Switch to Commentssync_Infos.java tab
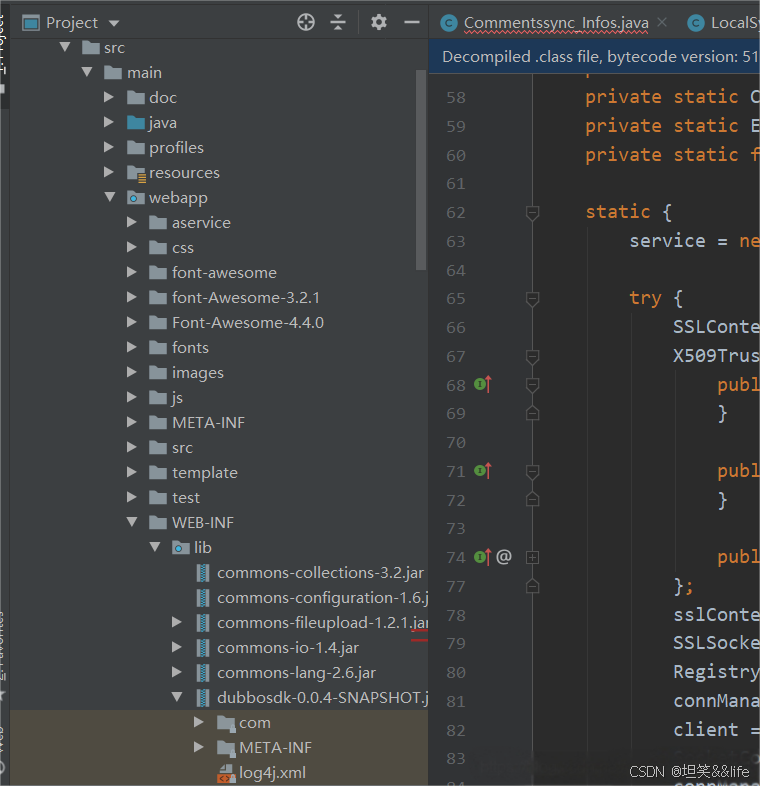The image size is (760, 786). click(555, 23)
